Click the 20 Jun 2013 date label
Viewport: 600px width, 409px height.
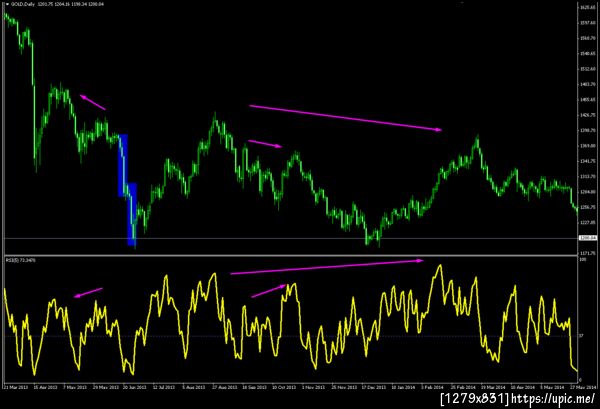click(x=134, y=387)
